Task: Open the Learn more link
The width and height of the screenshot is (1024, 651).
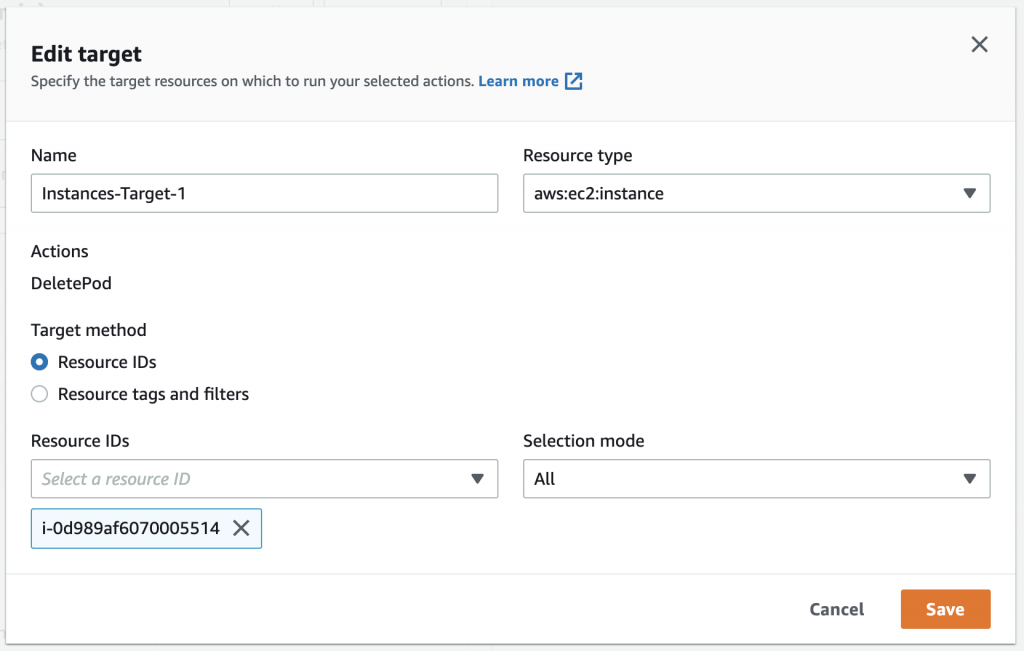Action: [518, 81]
